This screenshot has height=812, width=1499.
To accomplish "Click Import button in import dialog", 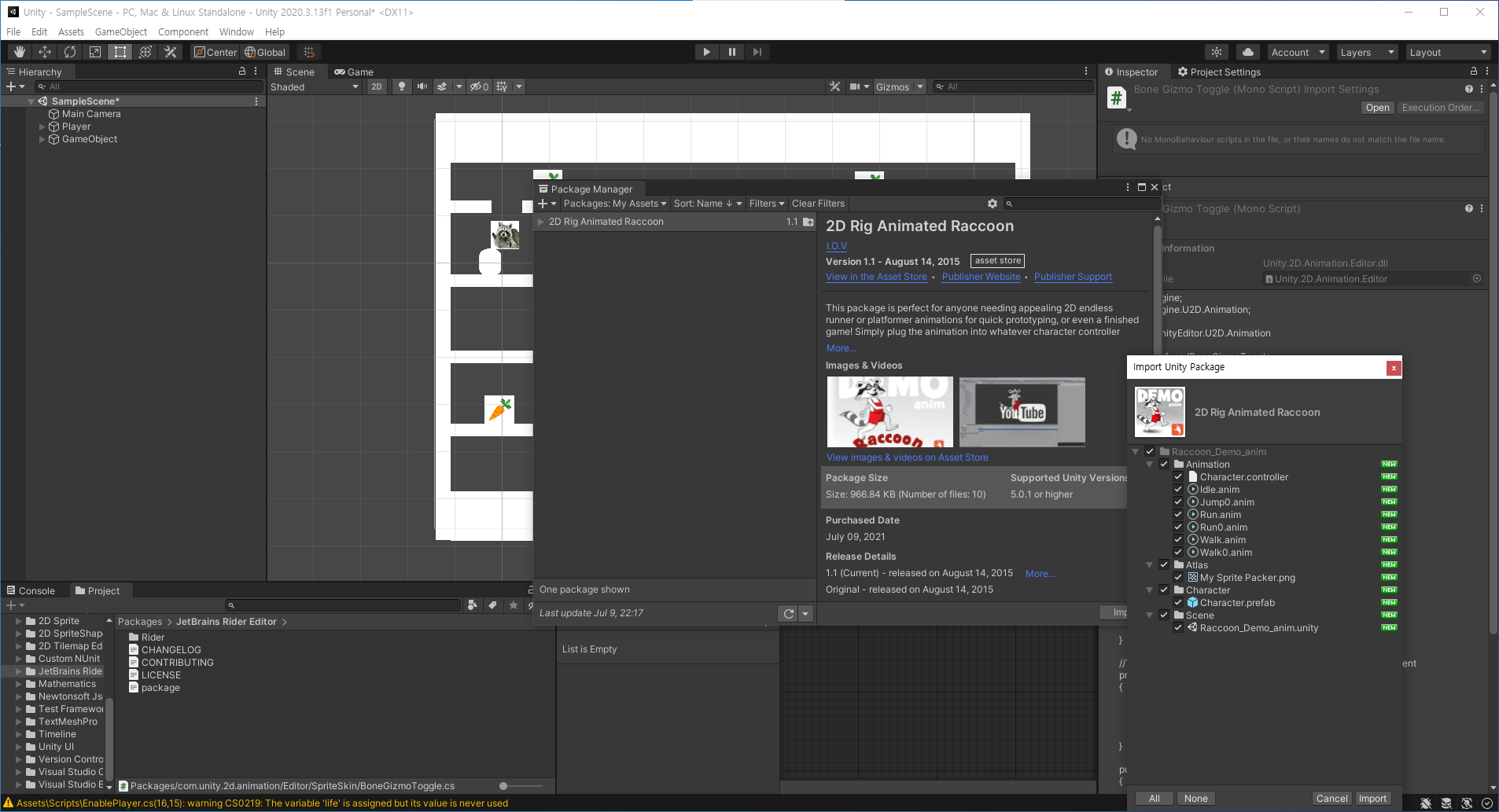I will 1372,799.
